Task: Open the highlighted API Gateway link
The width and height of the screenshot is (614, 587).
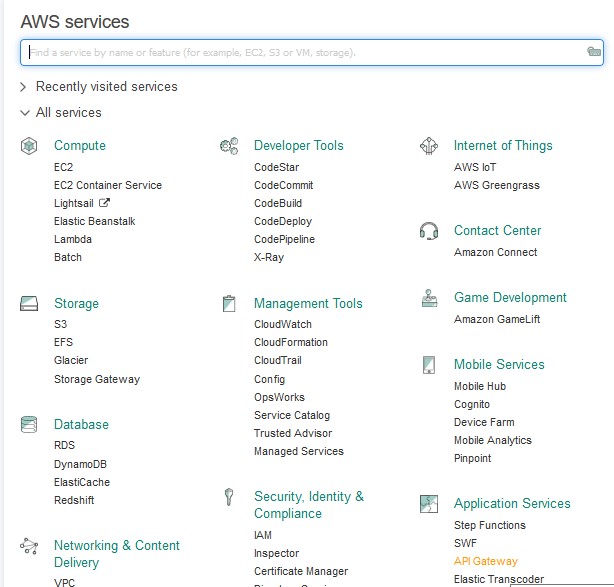Action: [x=486, y=561]
